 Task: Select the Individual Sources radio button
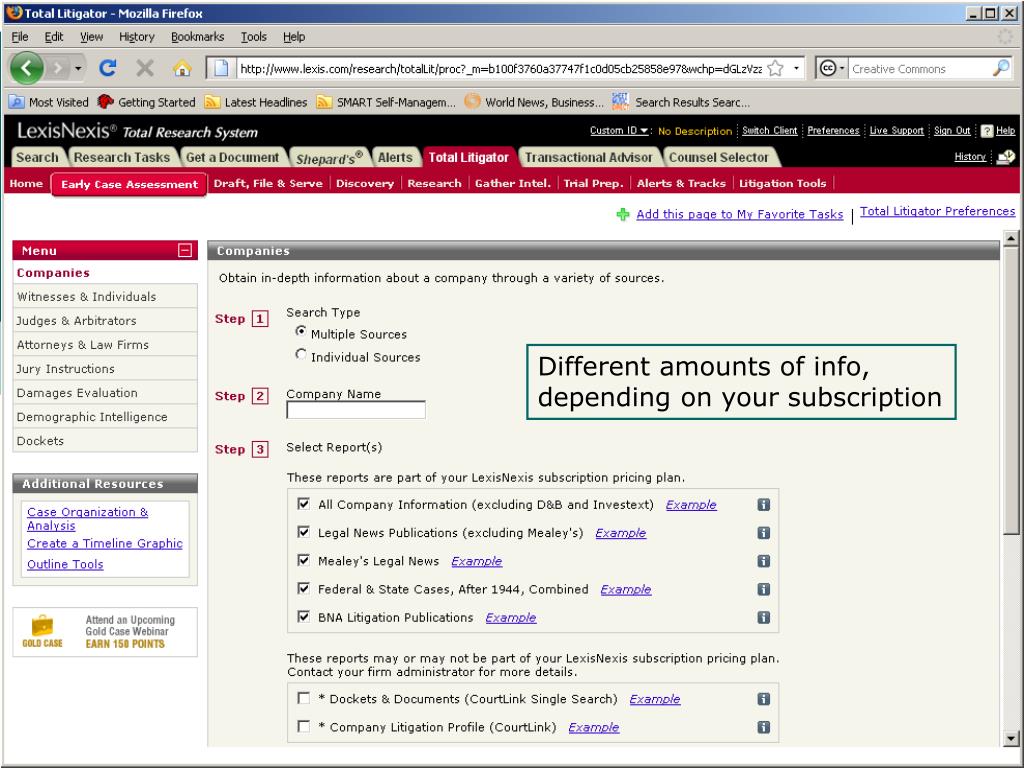(x=300, y=355)
